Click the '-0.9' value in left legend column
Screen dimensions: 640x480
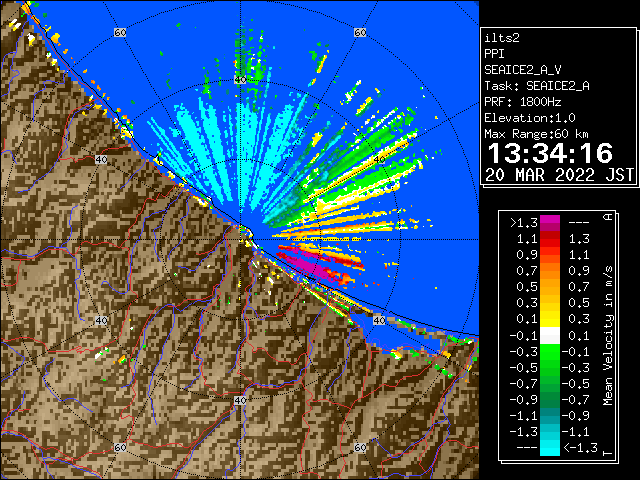pyautogui.click(x=524, y=400)
